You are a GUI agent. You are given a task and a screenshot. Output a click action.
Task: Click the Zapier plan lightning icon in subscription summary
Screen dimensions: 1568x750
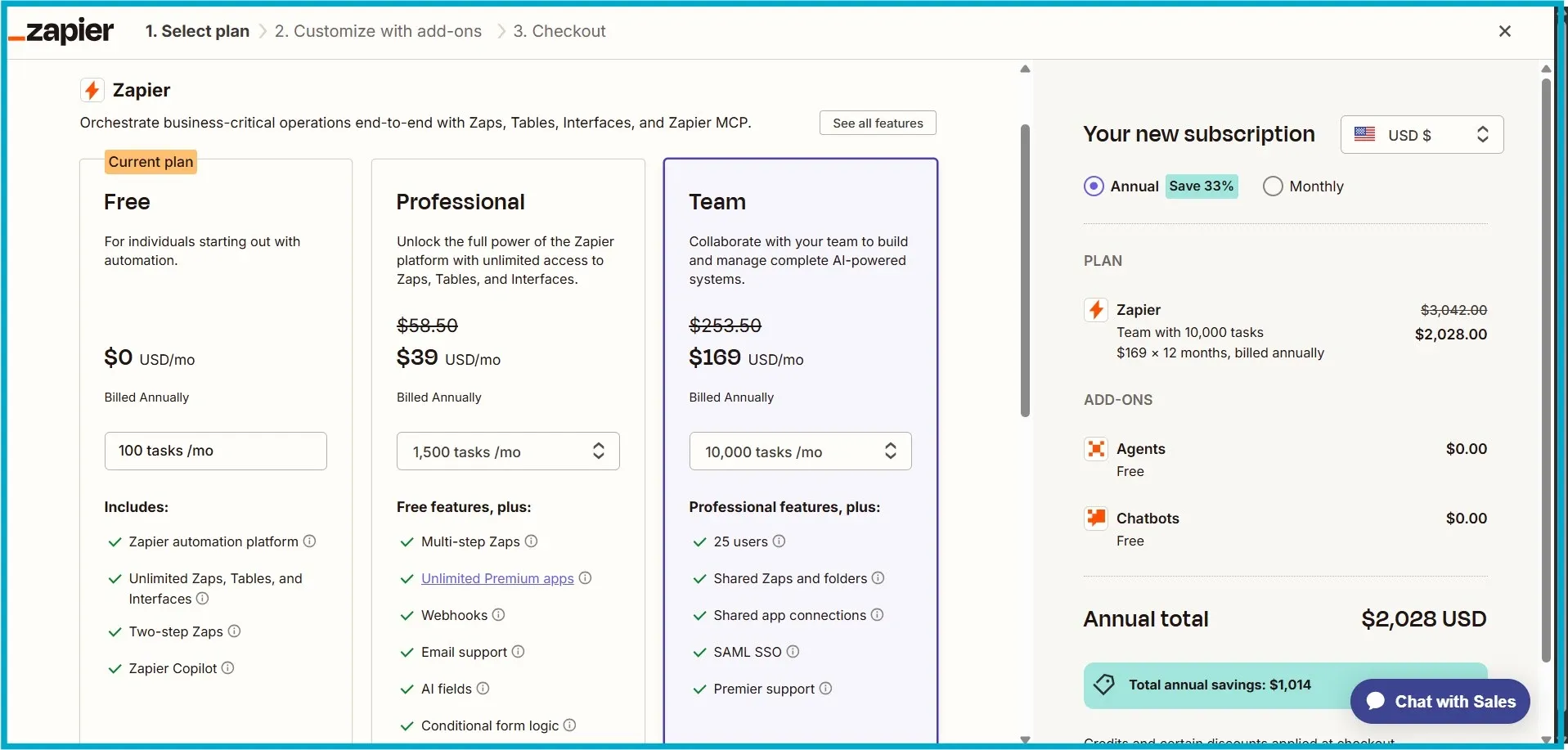click(1096, 309)
